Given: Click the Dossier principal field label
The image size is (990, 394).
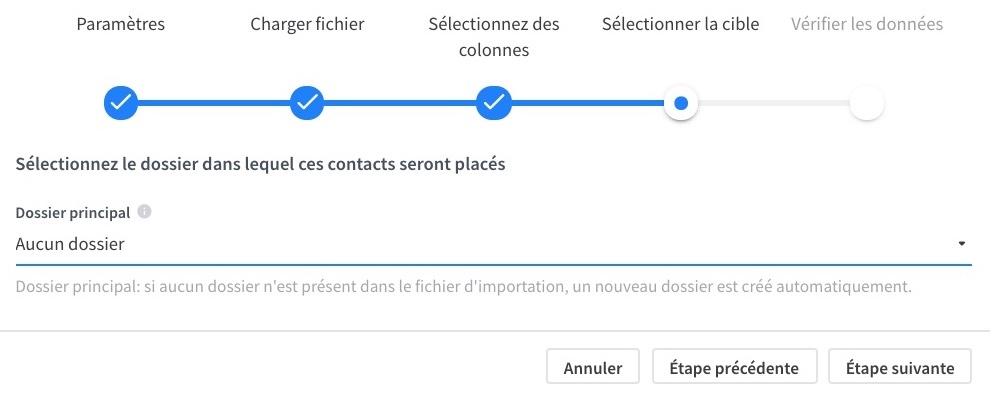Looking at the screenshot, I should [x=73, y=213].
